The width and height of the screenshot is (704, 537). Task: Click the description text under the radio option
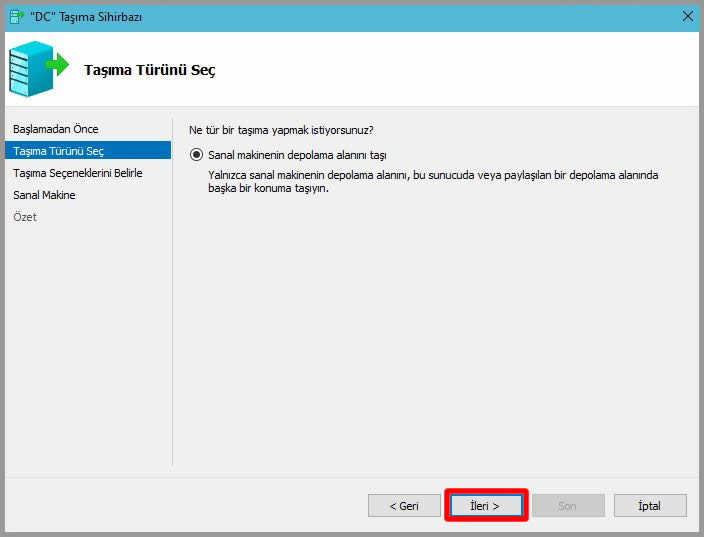tap(432, 181)
